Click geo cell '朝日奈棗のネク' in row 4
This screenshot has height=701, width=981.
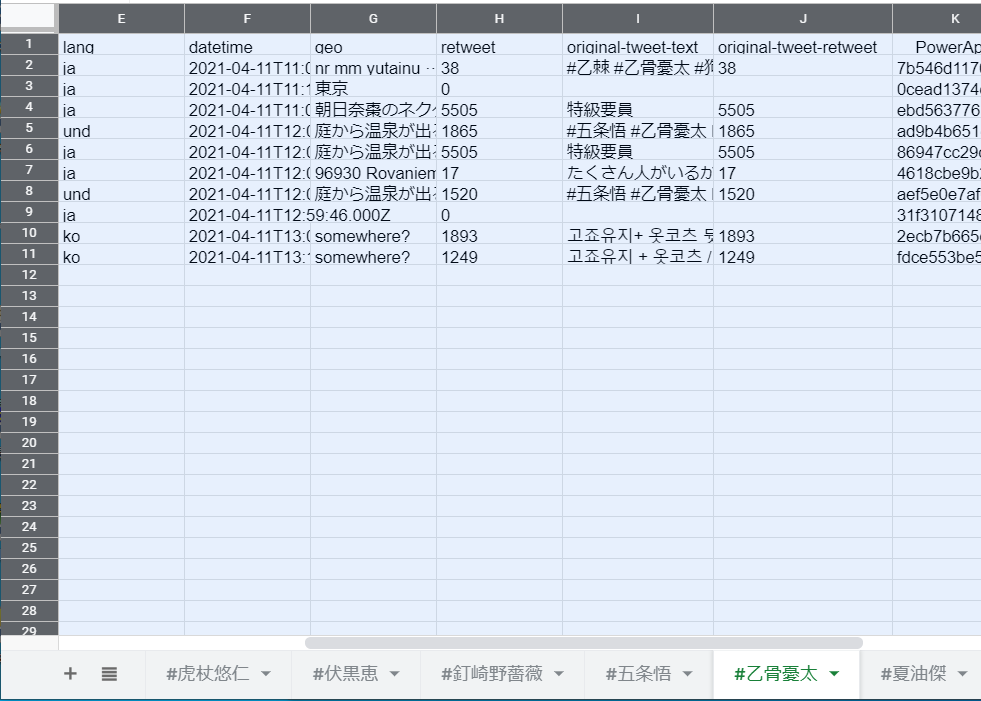pyautogui.click(x=373, y=107)
